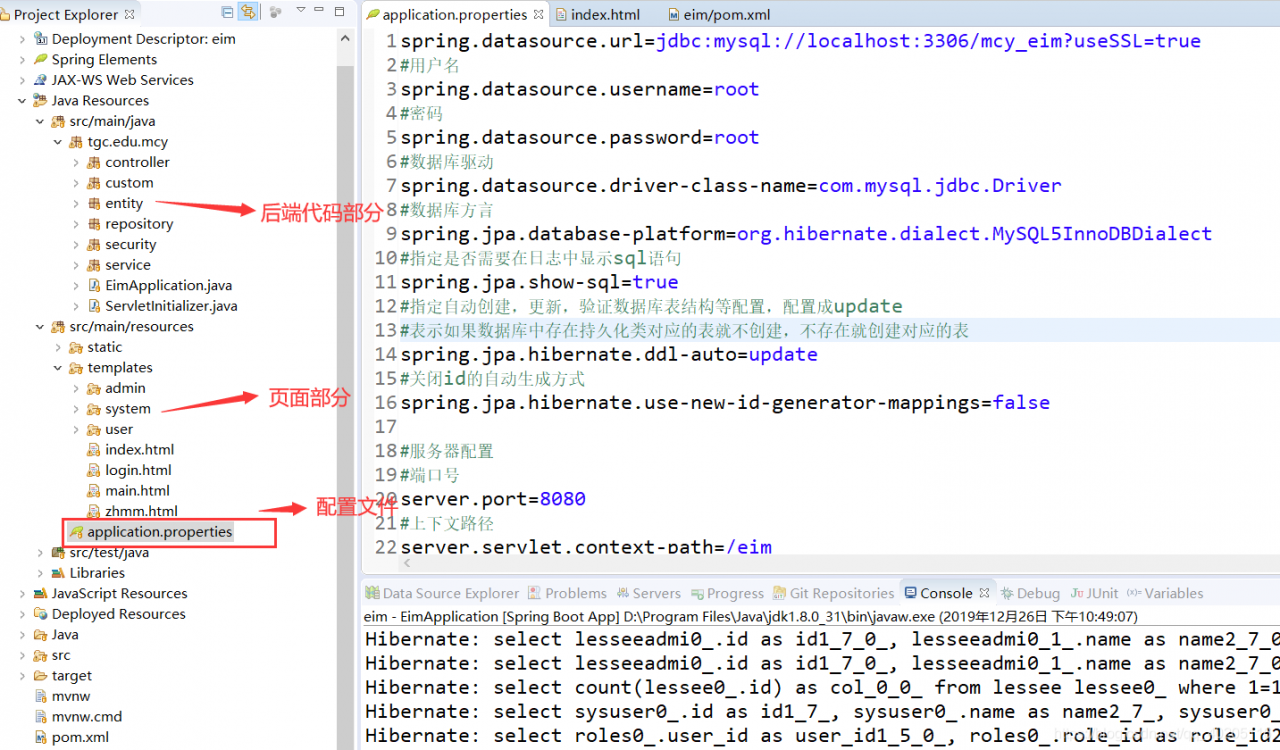Image resolution: width=1280 pixels, height=750 pixels.
Task: Close the Project Explorer view
Action: [131, 15]
